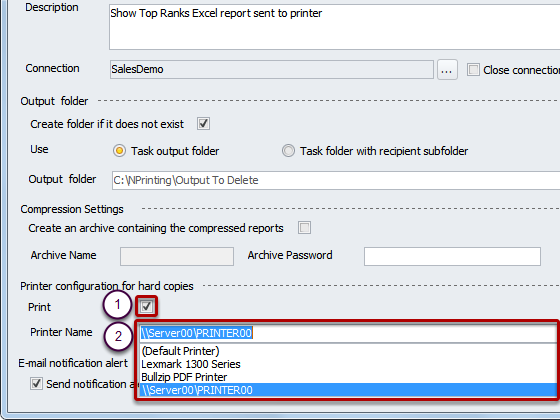This screenshot has height=420, width=560.
Task: Click the Printer Name combo box field
Action: click(x=348, y=333)
